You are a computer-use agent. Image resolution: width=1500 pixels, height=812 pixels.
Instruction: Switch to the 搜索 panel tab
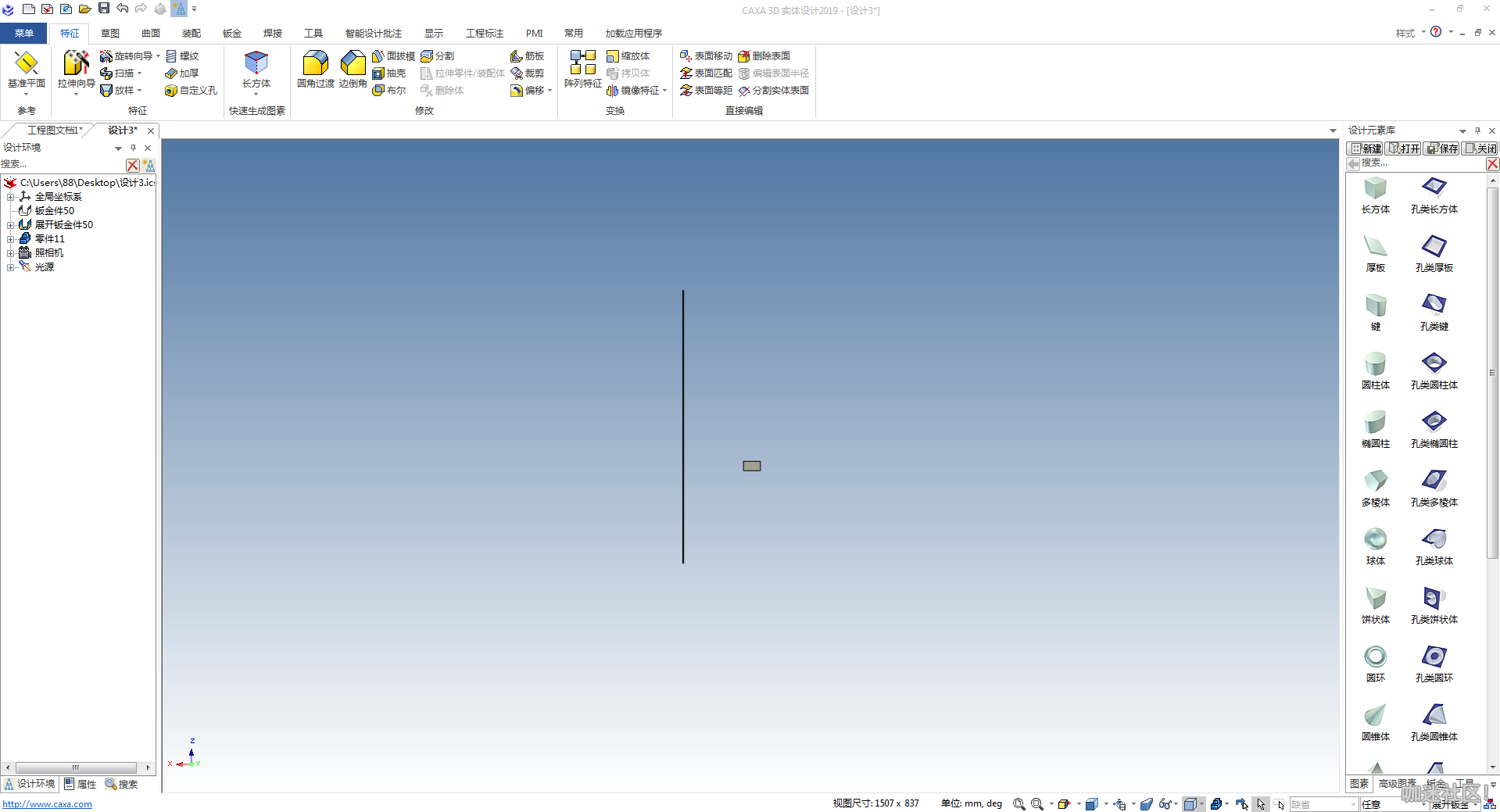point(122,784)
